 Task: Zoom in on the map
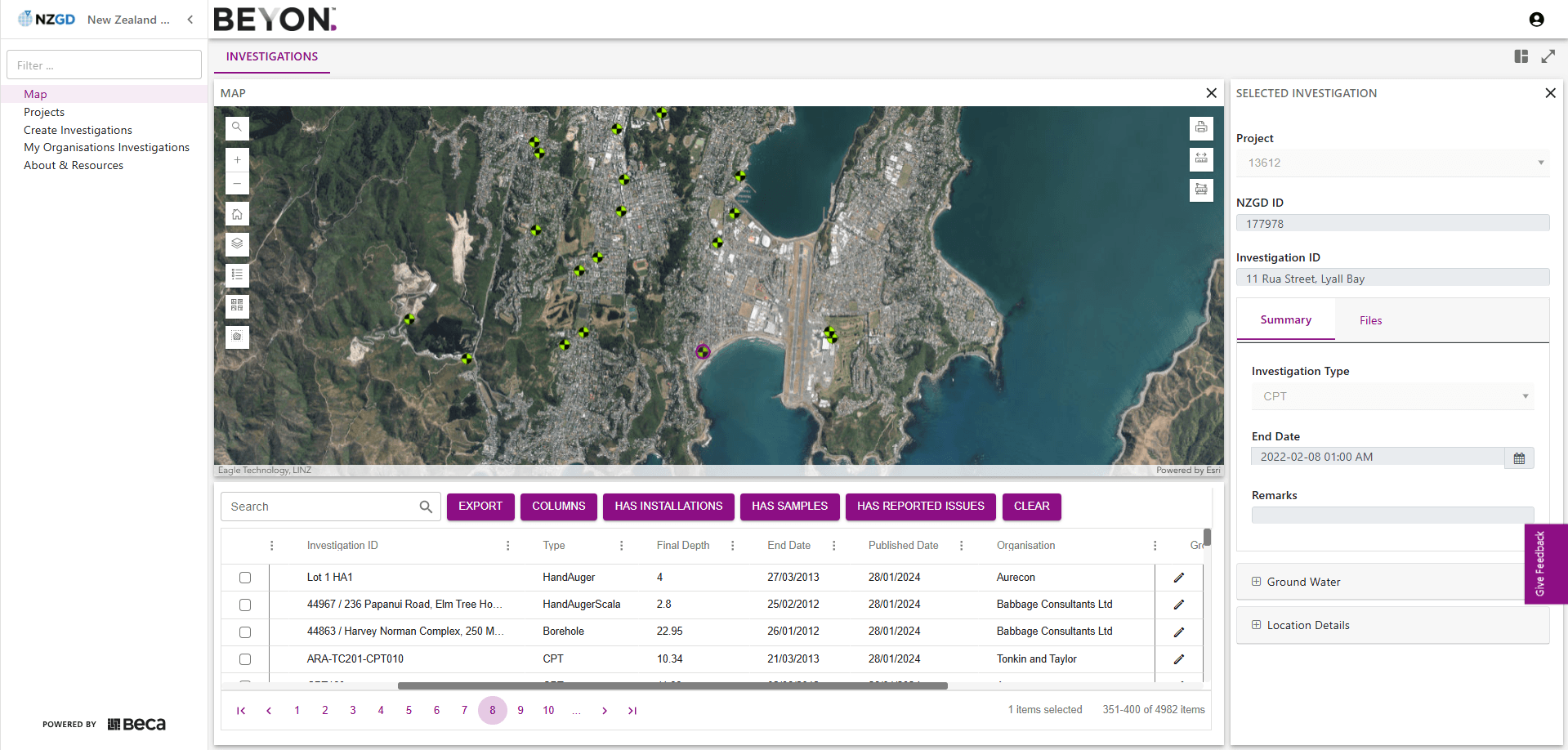[x=237, y=159]
